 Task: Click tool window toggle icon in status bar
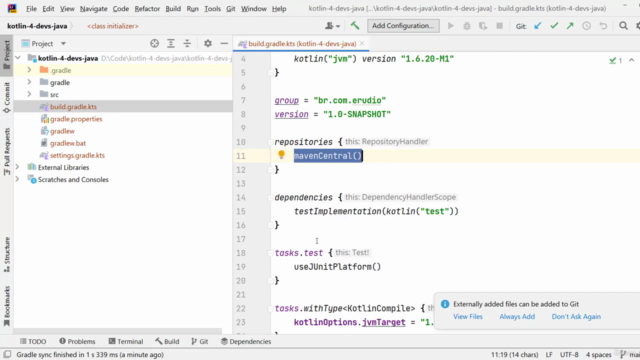pos(7,354)
